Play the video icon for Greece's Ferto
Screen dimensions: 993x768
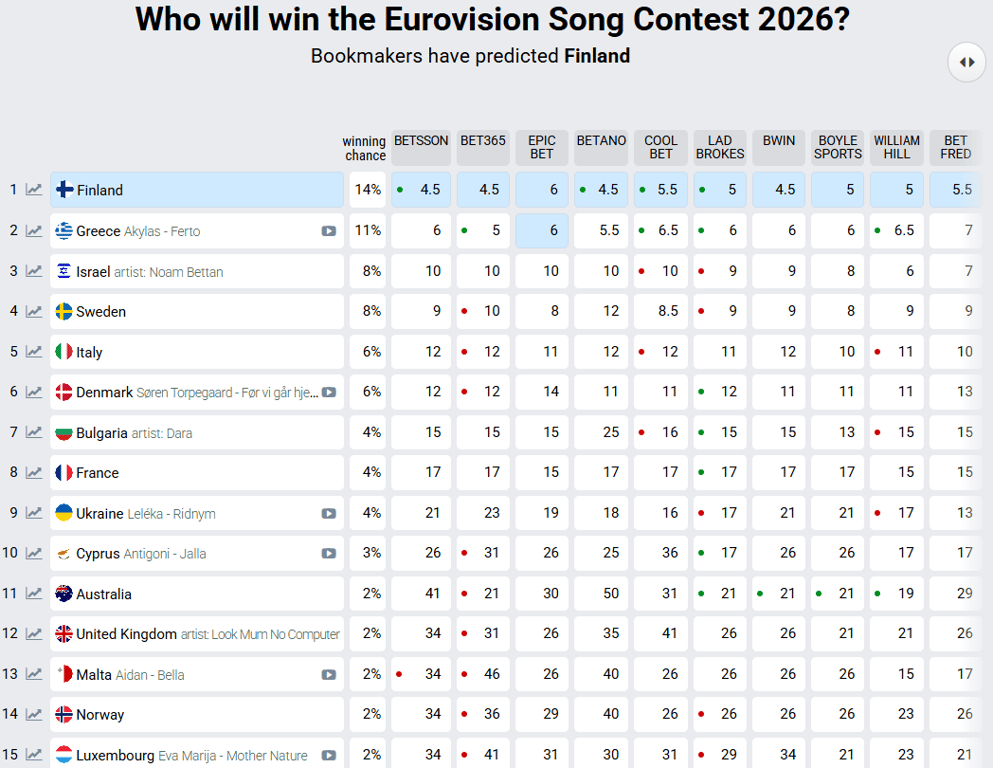[x=329, y=231]
